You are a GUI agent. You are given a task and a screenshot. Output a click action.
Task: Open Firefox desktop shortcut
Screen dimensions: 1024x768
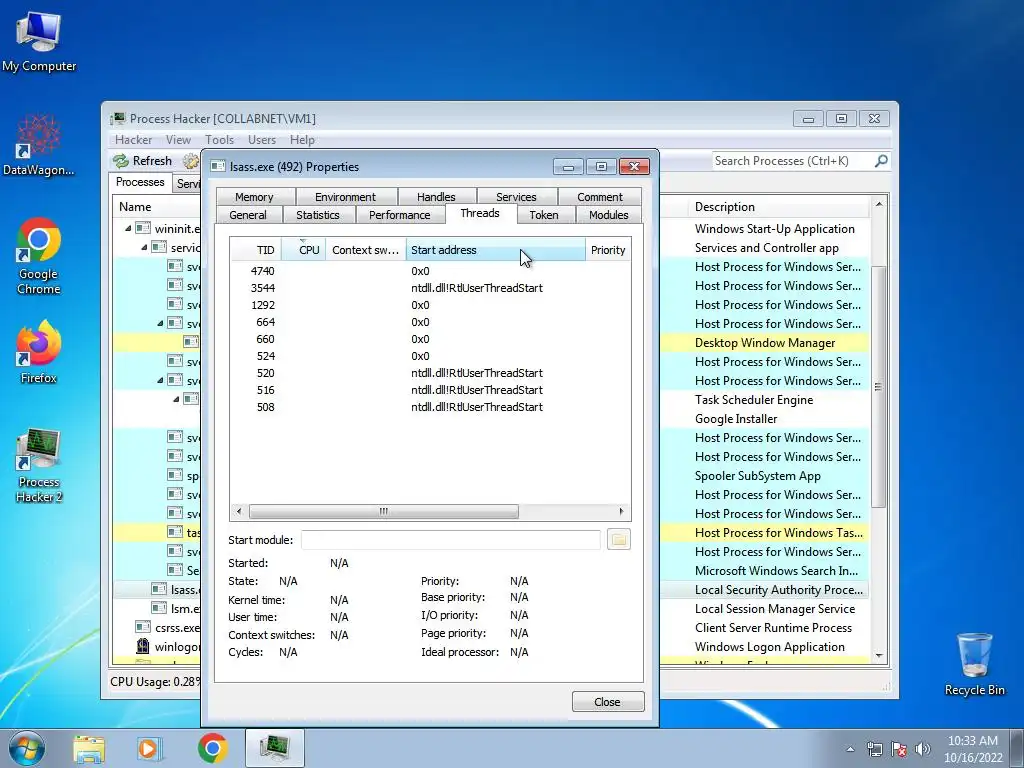(39, 351)
